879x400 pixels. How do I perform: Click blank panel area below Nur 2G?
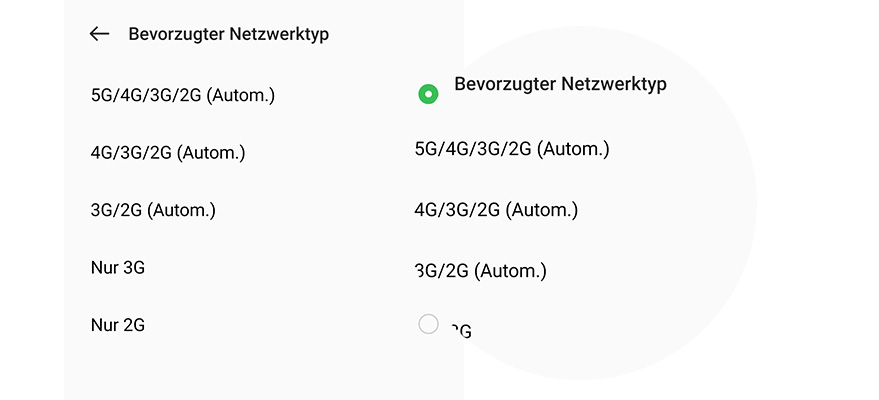[x=260, y=370]
